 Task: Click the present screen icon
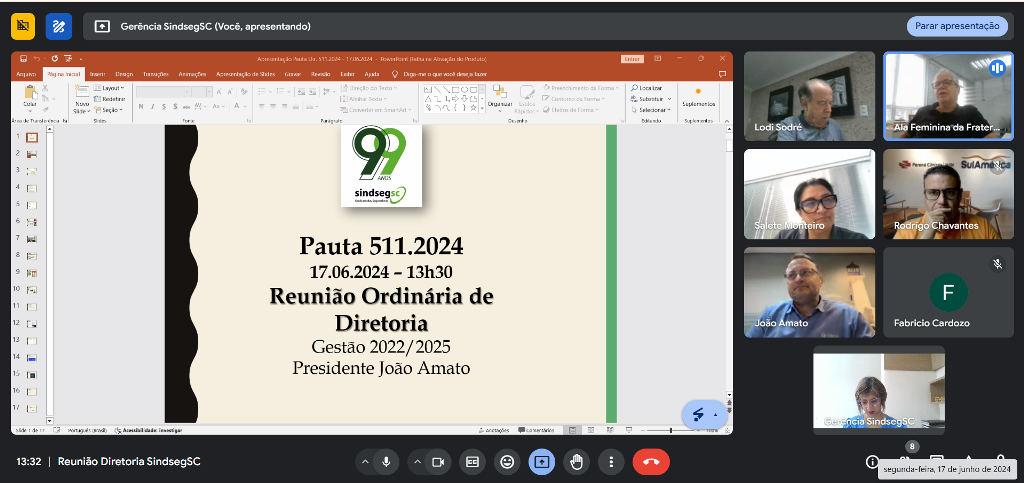(x=541, y=462)
